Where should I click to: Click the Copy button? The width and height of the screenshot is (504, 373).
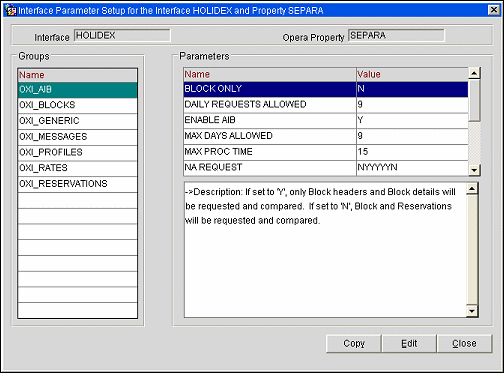pyautogui.click(x=354, y=344)
